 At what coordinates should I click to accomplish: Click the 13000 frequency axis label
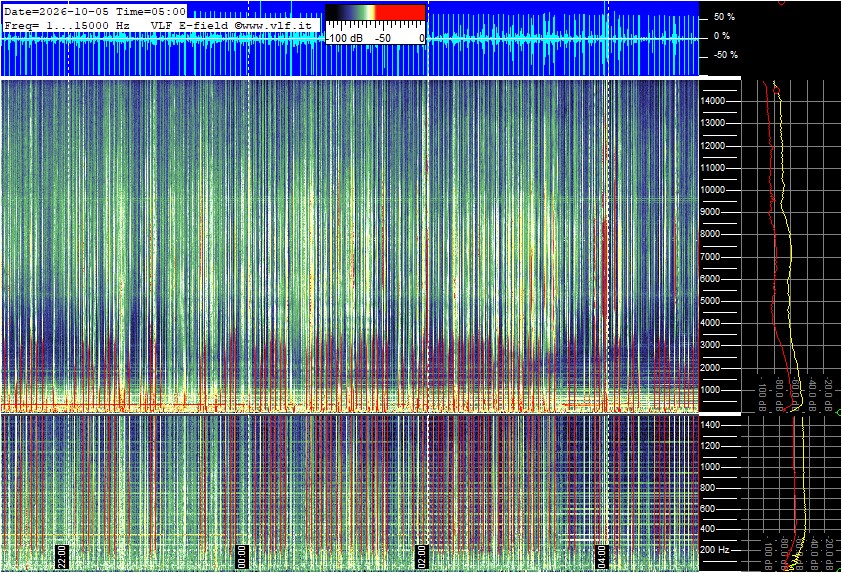pyautogui.click(x=713, y=123)
